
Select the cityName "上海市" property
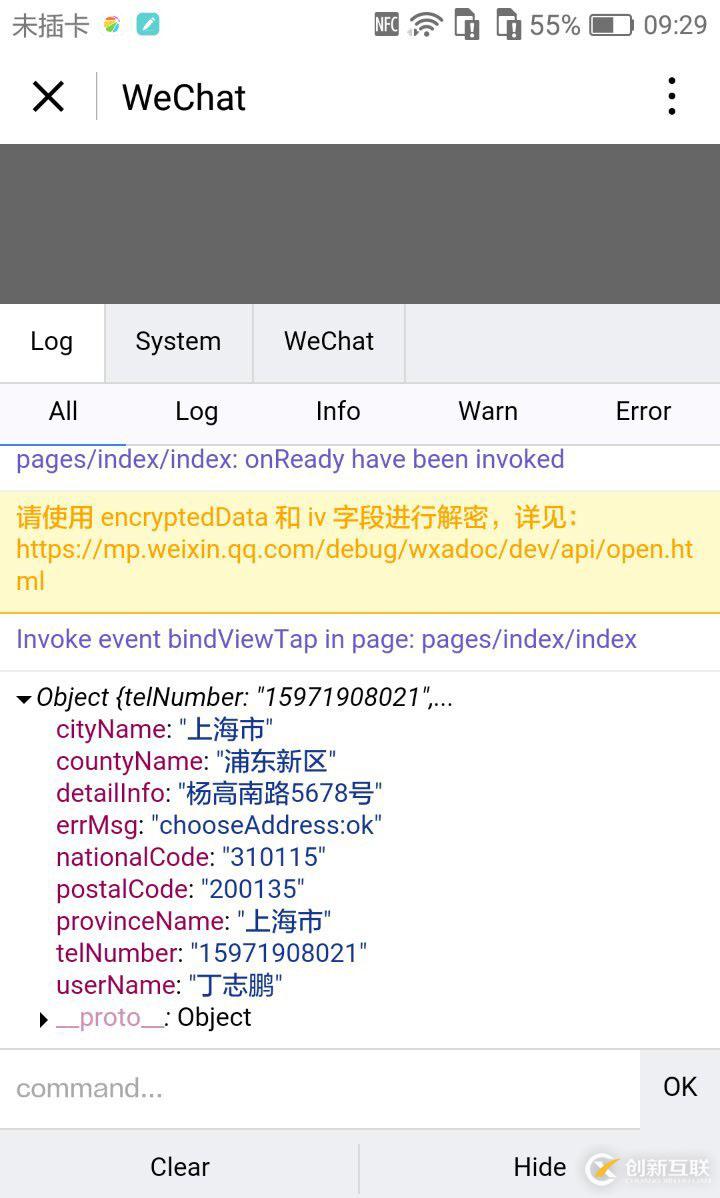pos(164,730)
